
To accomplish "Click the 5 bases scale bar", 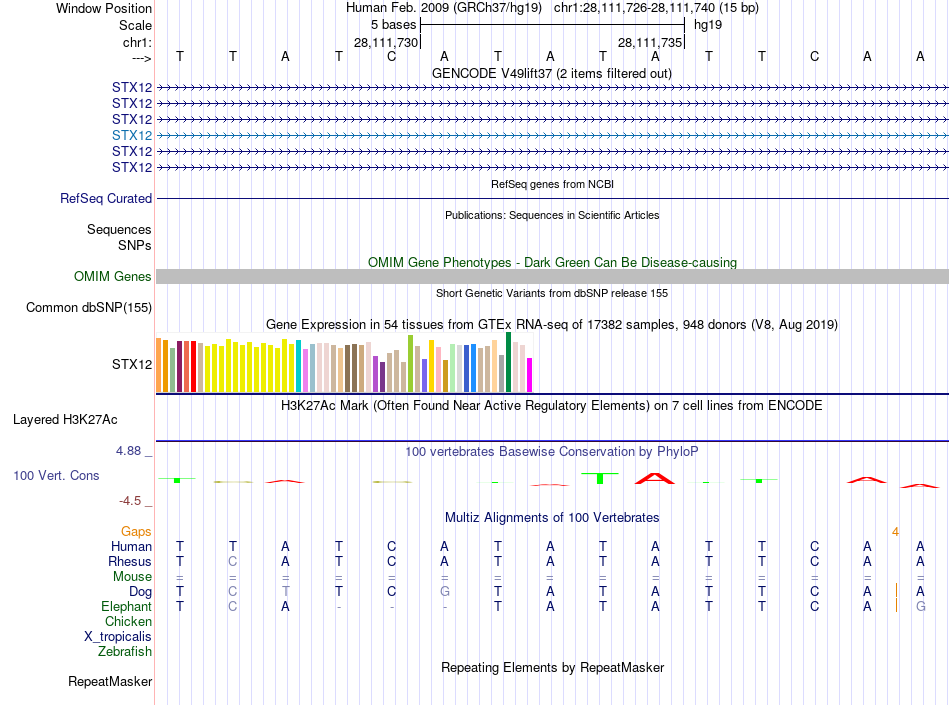I will click(552, 25).
